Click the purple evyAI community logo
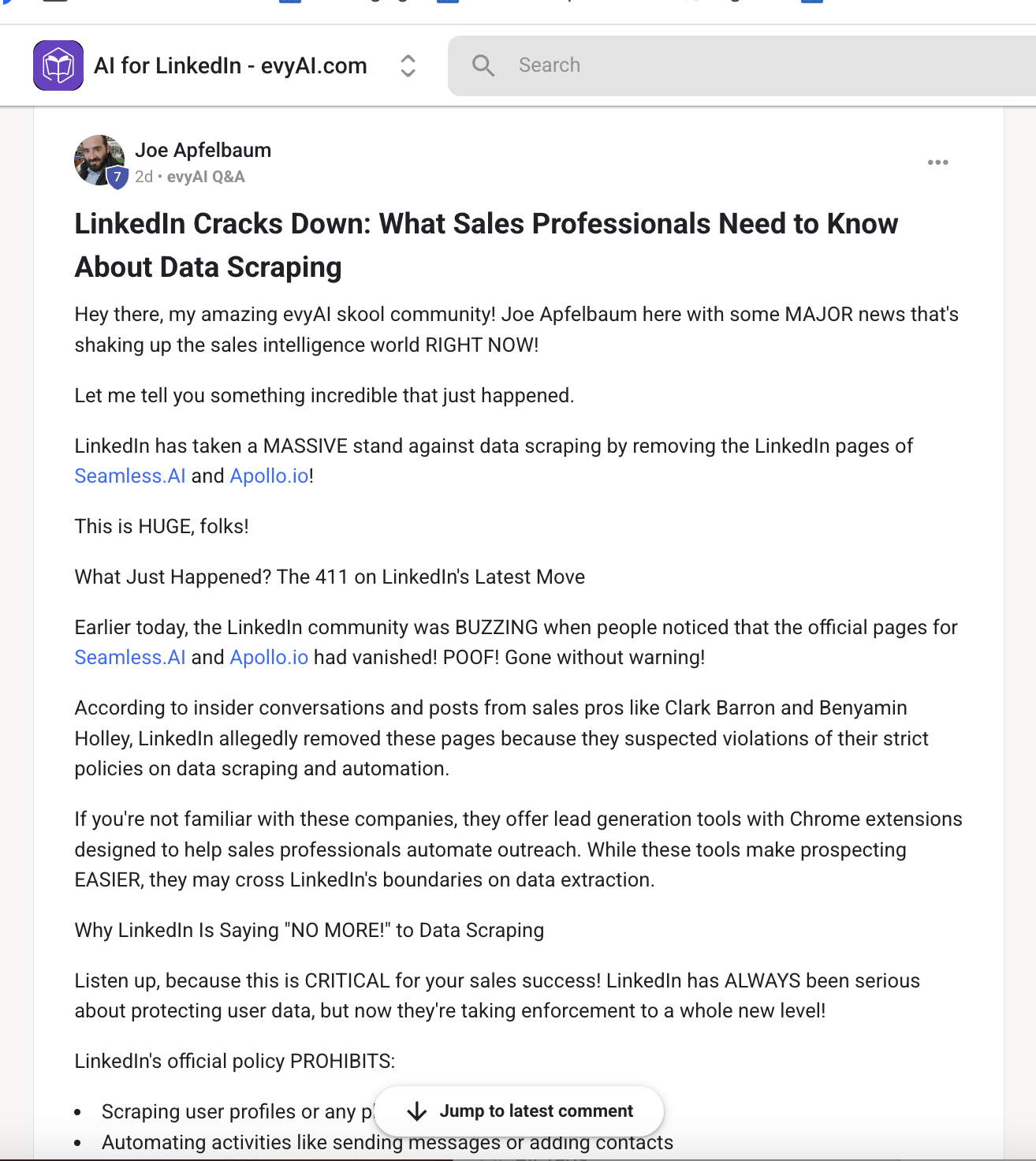The width and height of the screenshot is (1036, 1161). [58, 65]
